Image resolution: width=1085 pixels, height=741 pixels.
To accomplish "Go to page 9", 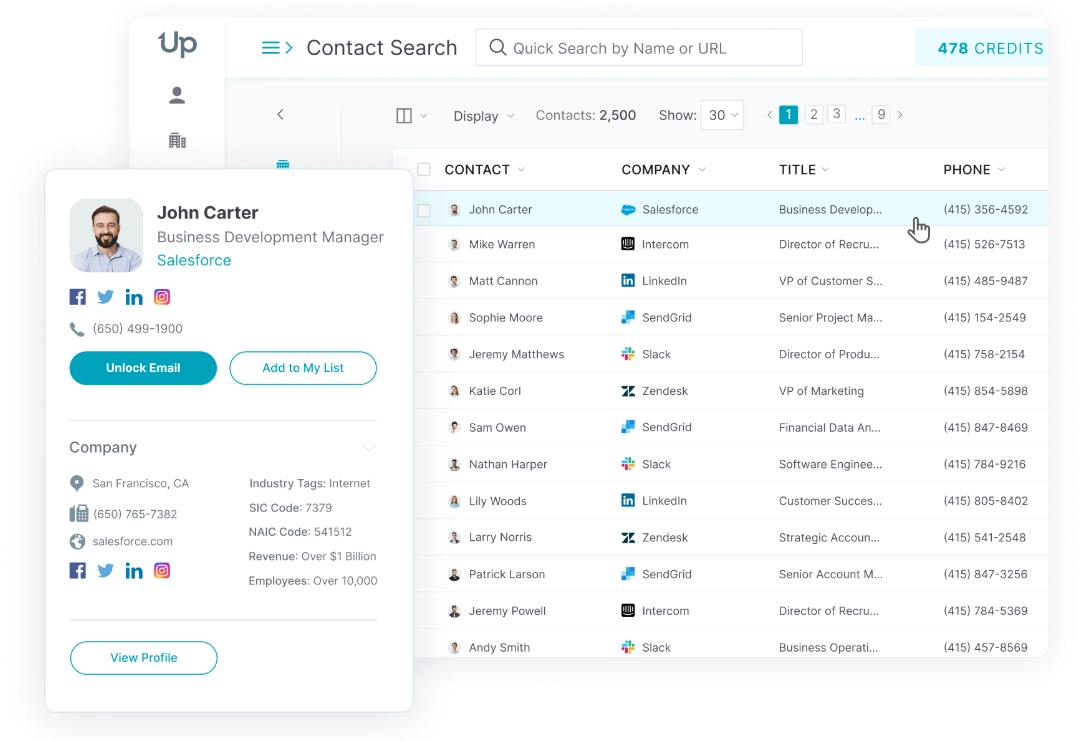I will click(x=881, y=114).
